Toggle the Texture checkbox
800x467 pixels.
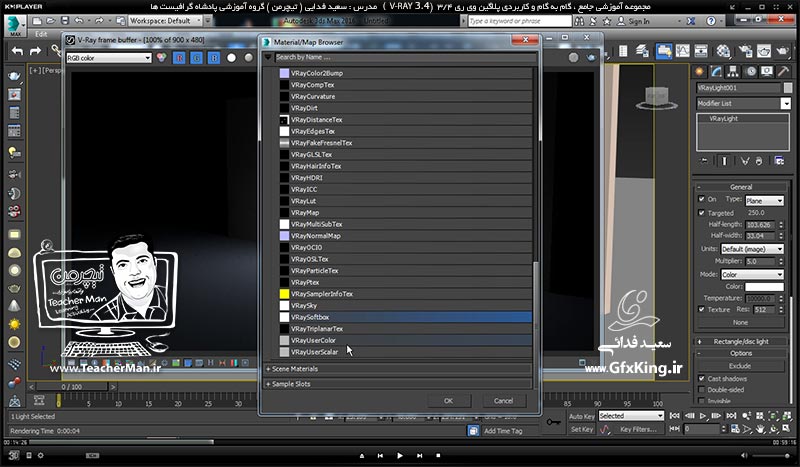pyautogui.click(x=702, y=309)
